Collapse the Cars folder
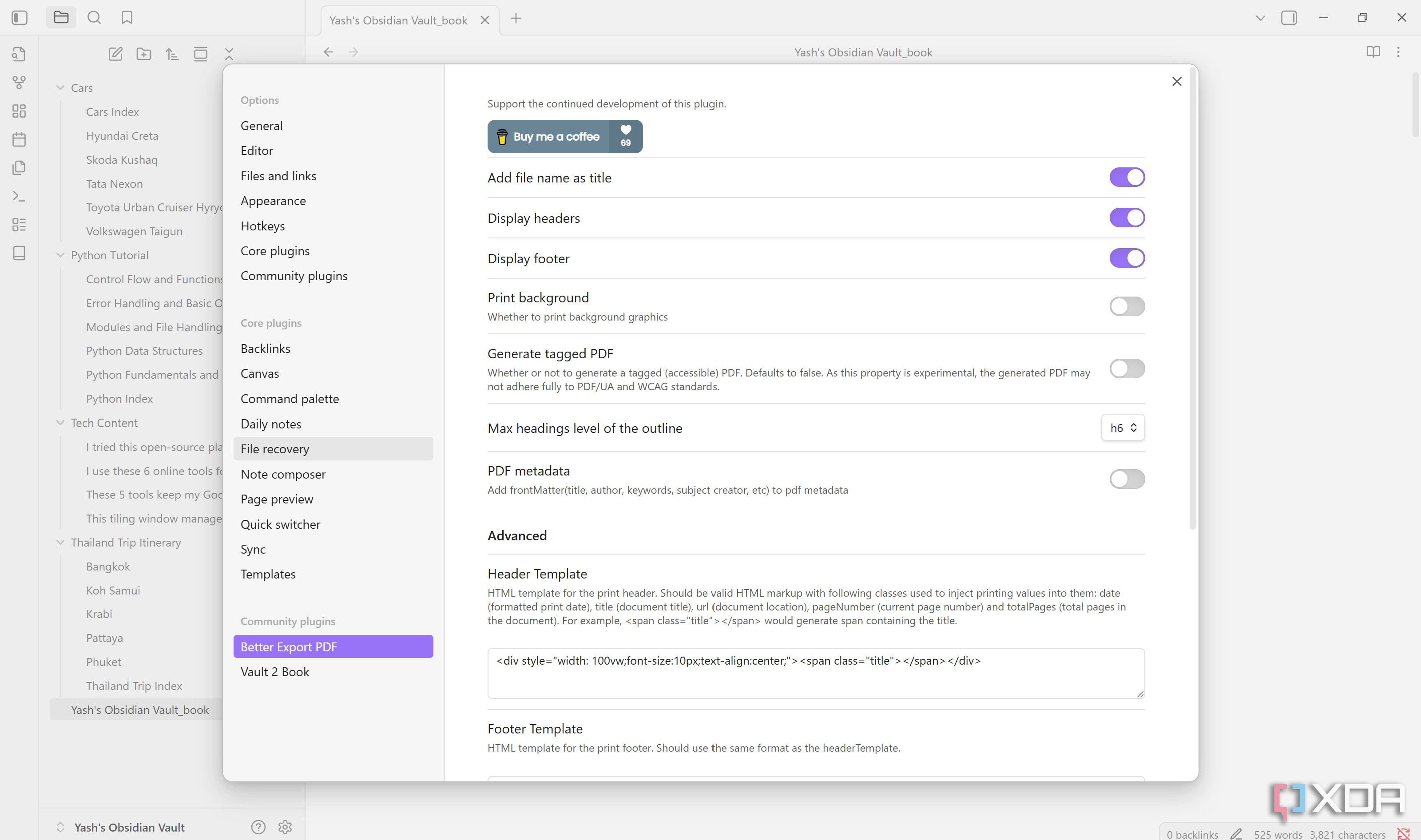 60,88
